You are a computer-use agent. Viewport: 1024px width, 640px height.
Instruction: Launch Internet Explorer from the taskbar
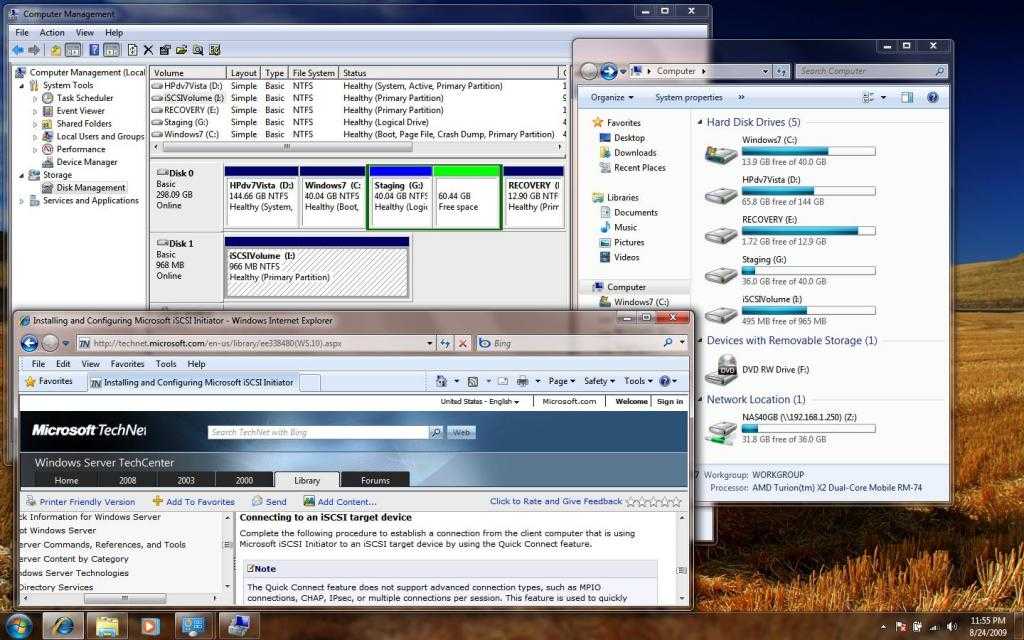pos(62,626)
